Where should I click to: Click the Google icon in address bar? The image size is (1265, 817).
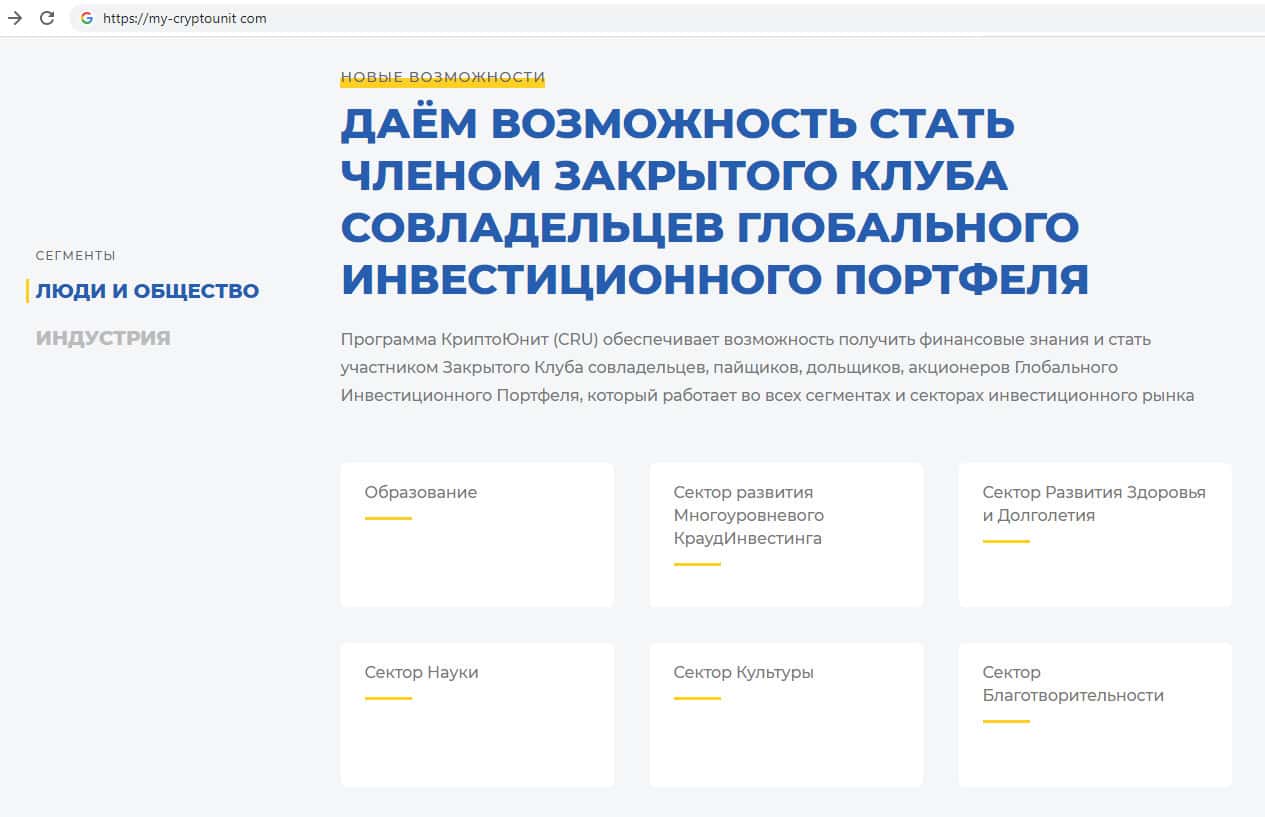click(x=86, y=18)
